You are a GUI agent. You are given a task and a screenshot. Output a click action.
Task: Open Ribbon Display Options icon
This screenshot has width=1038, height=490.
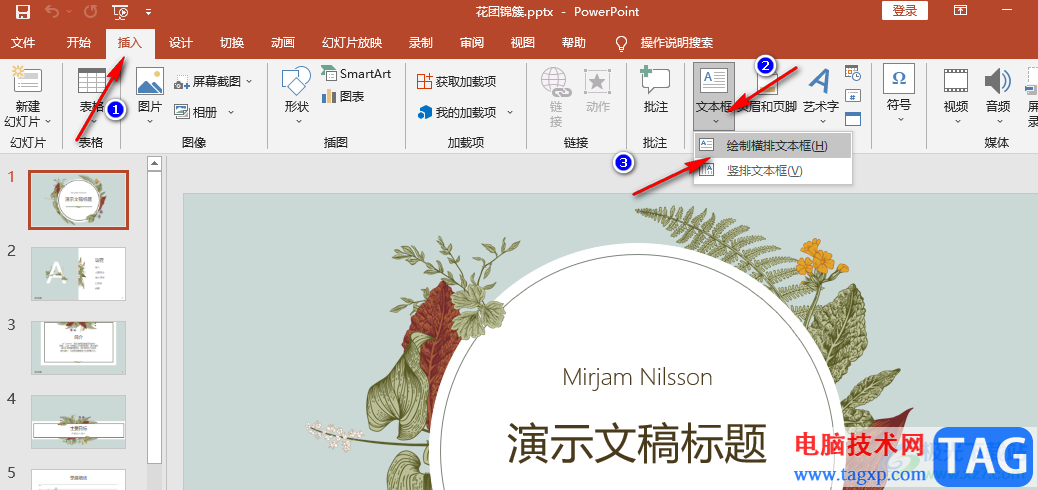960,11
